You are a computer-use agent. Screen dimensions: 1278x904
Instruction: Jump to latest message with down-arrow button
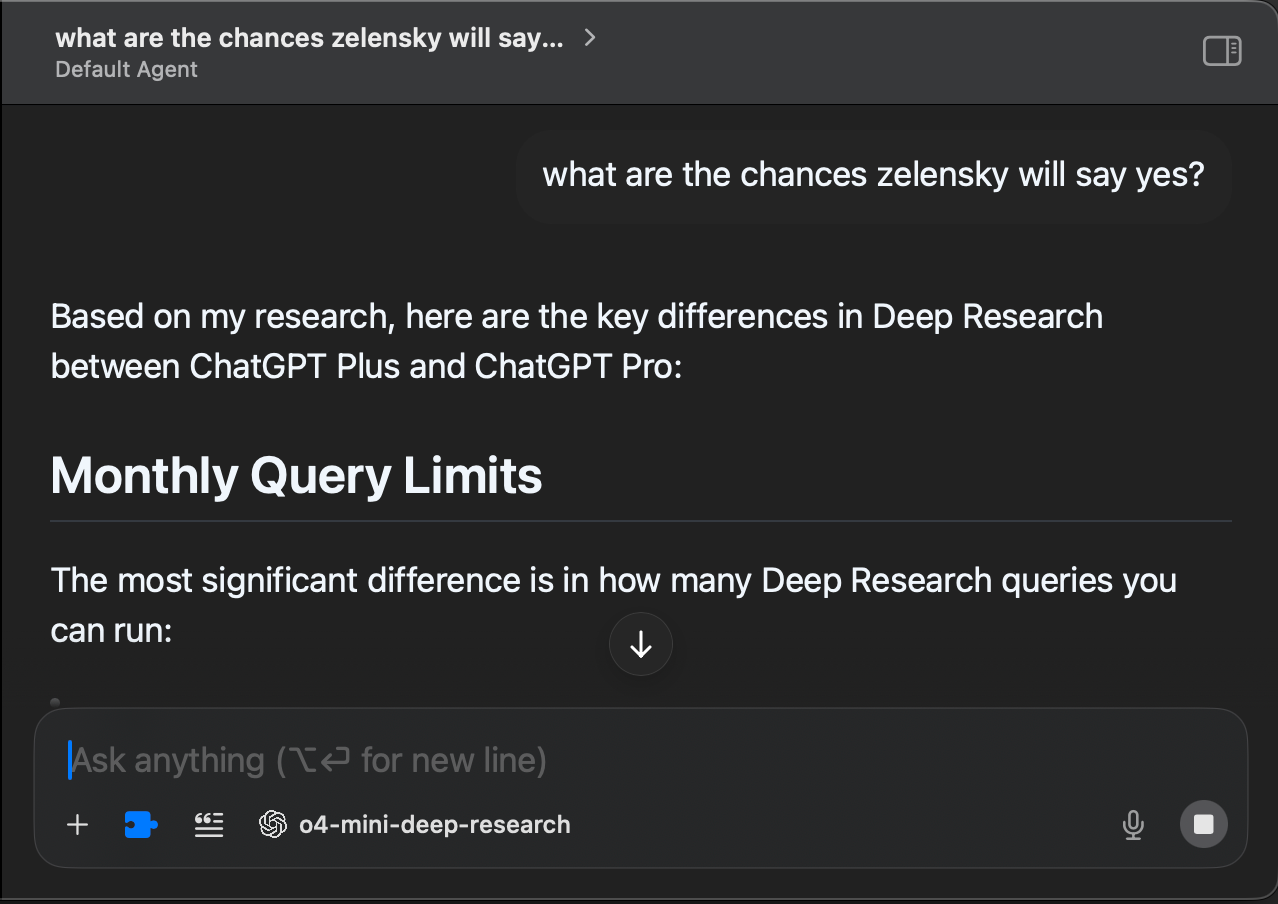pyautogui.click(x=641, y=645)
